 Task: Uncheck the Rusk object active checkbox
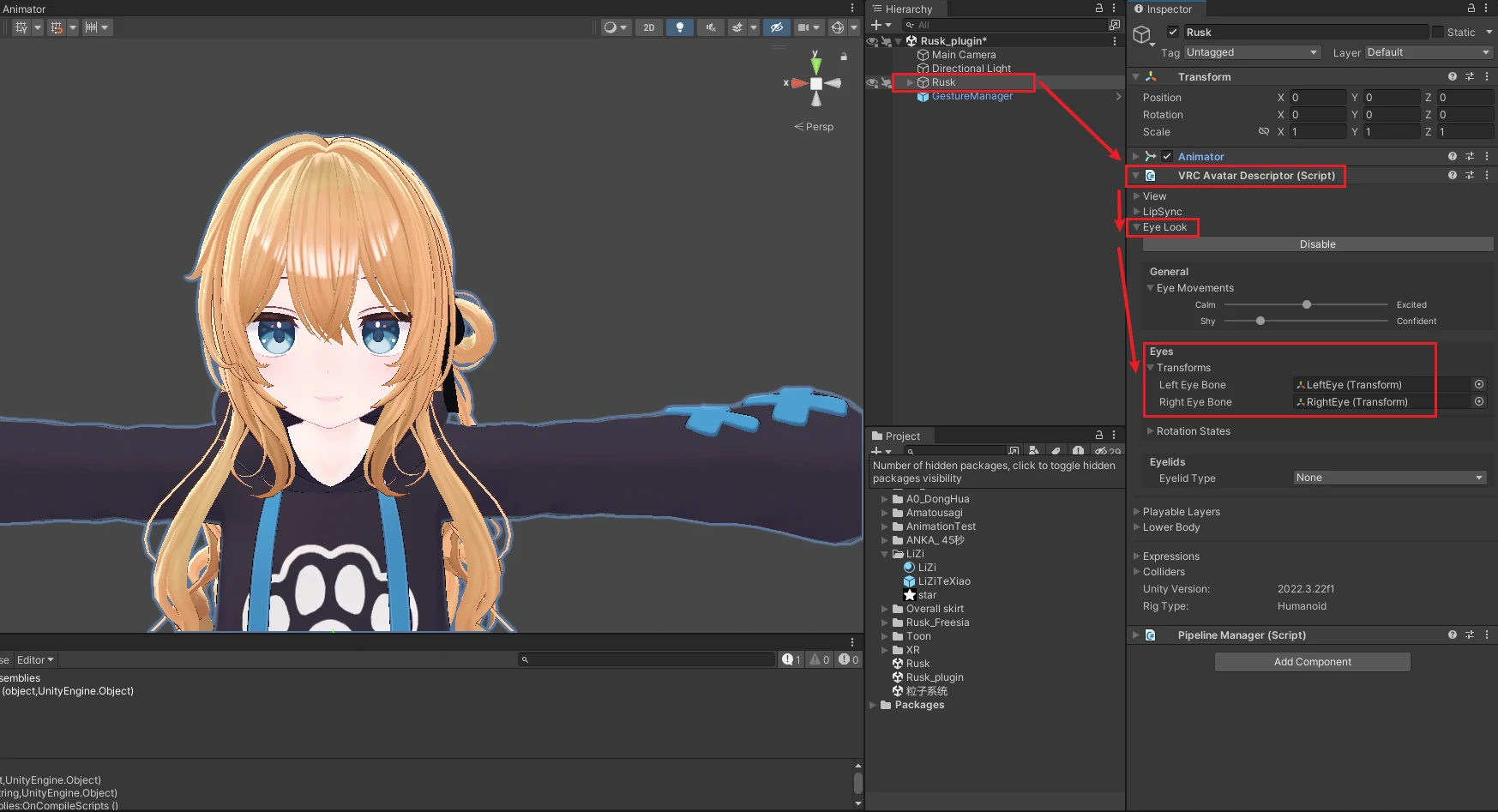(x=1173, y=32)
